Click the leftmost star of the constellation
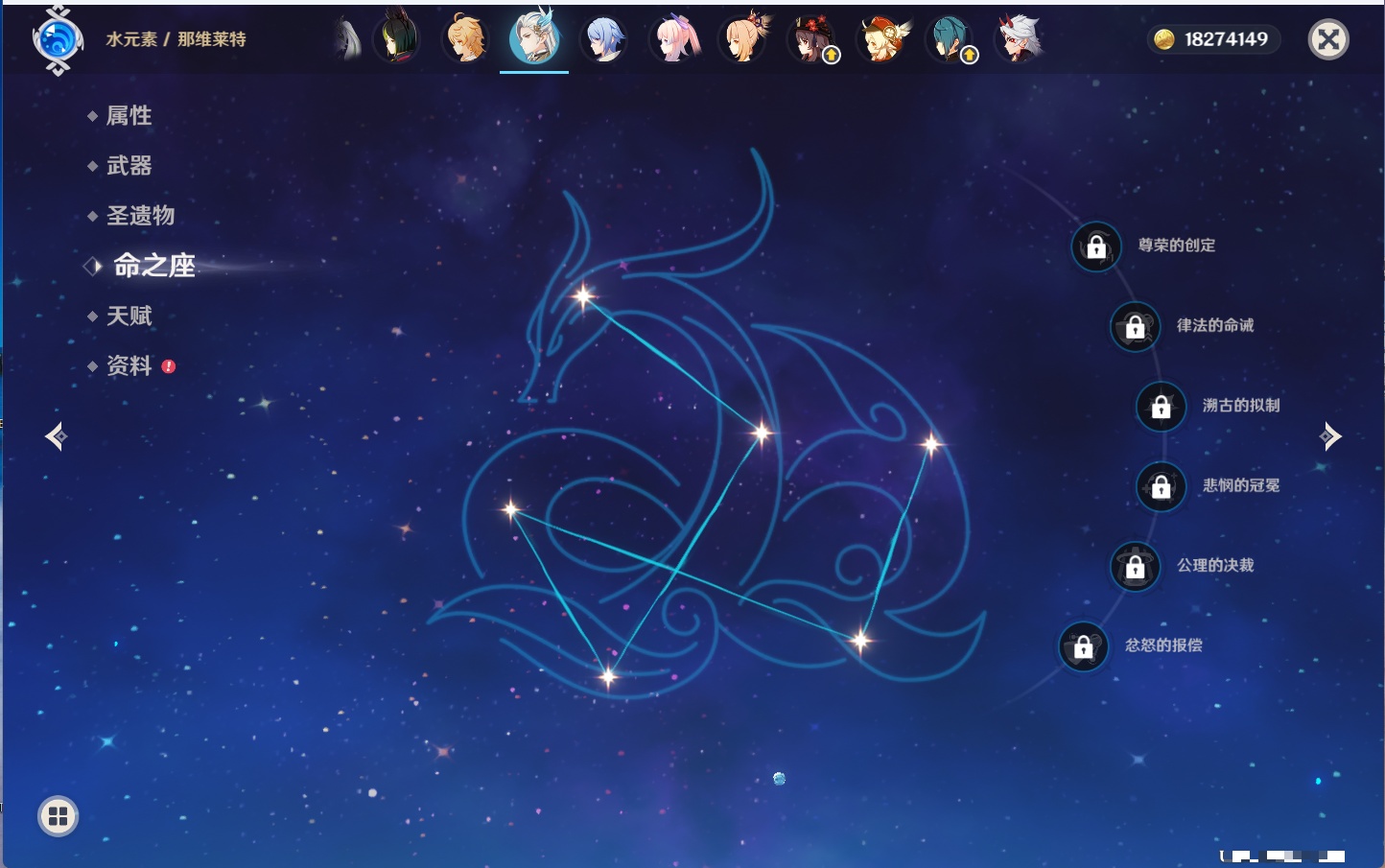This screenshot has height=868, width=1385. [510, 509]
